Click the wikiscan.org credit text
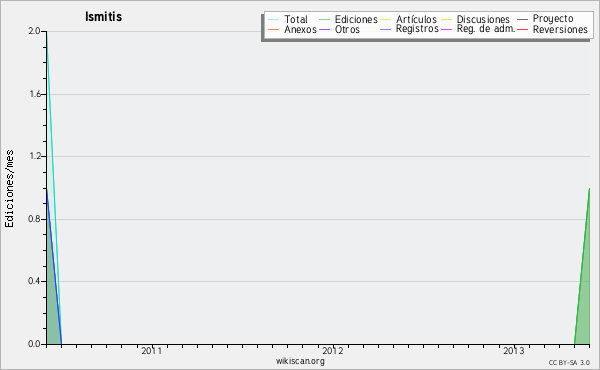Viewport: 600px width, 370px height. tap(300, 361)
